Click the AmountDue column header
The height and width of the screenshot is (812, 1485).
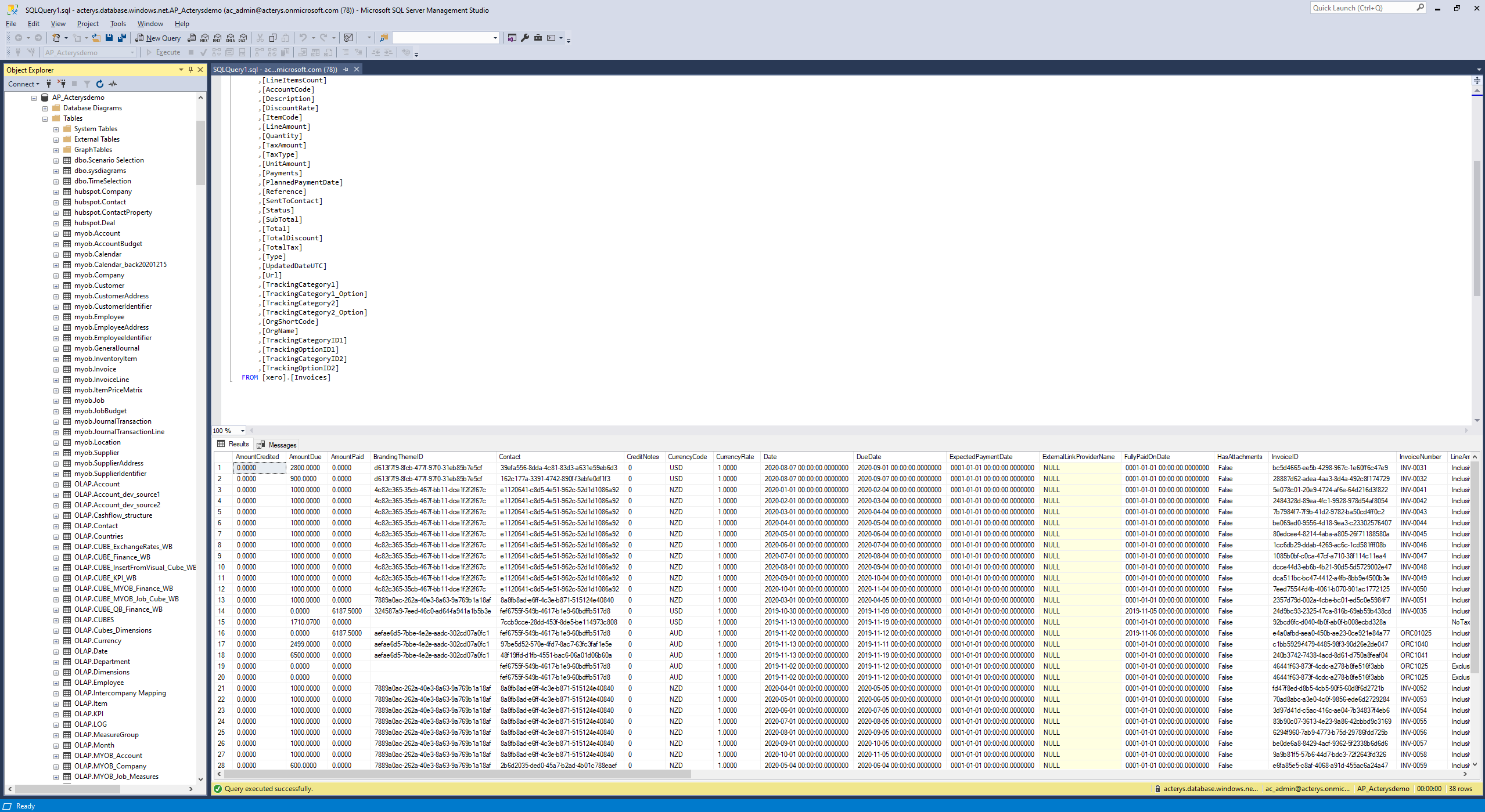pyautogui.click(x=305, y=457)
